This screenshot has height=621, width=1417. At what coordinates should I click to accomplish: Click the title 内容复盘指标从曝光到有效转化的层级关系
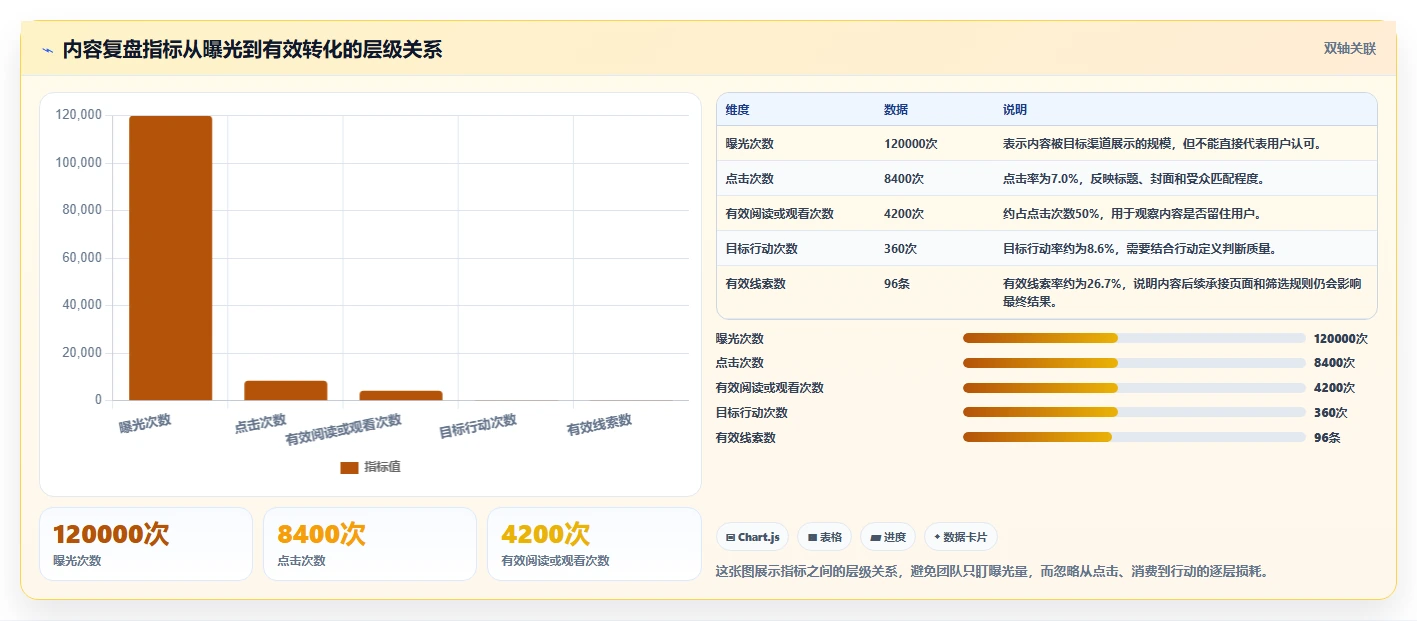click(252, 50)
